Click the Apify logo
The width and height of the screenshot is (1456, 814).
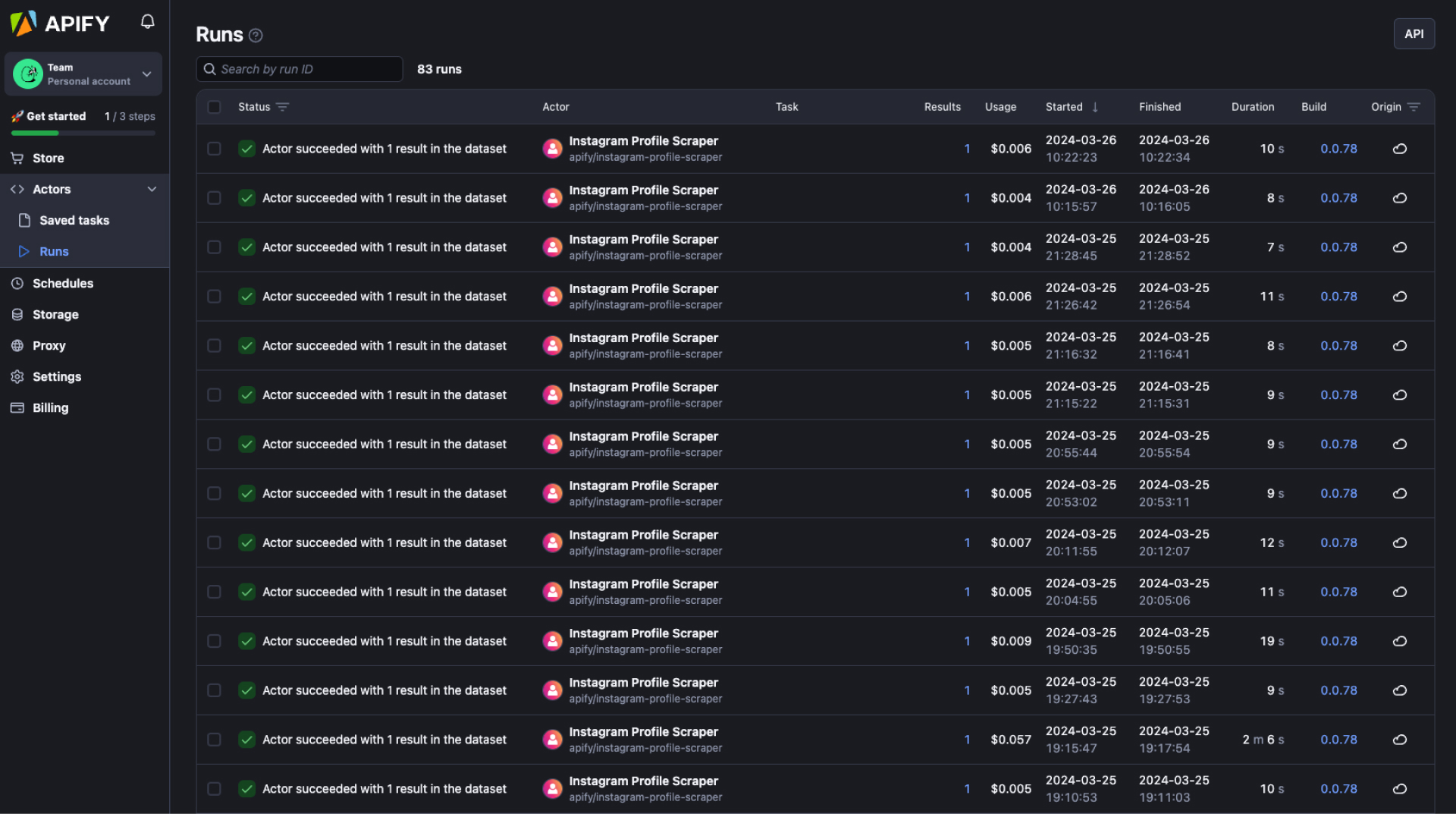(x=60, y=24)
